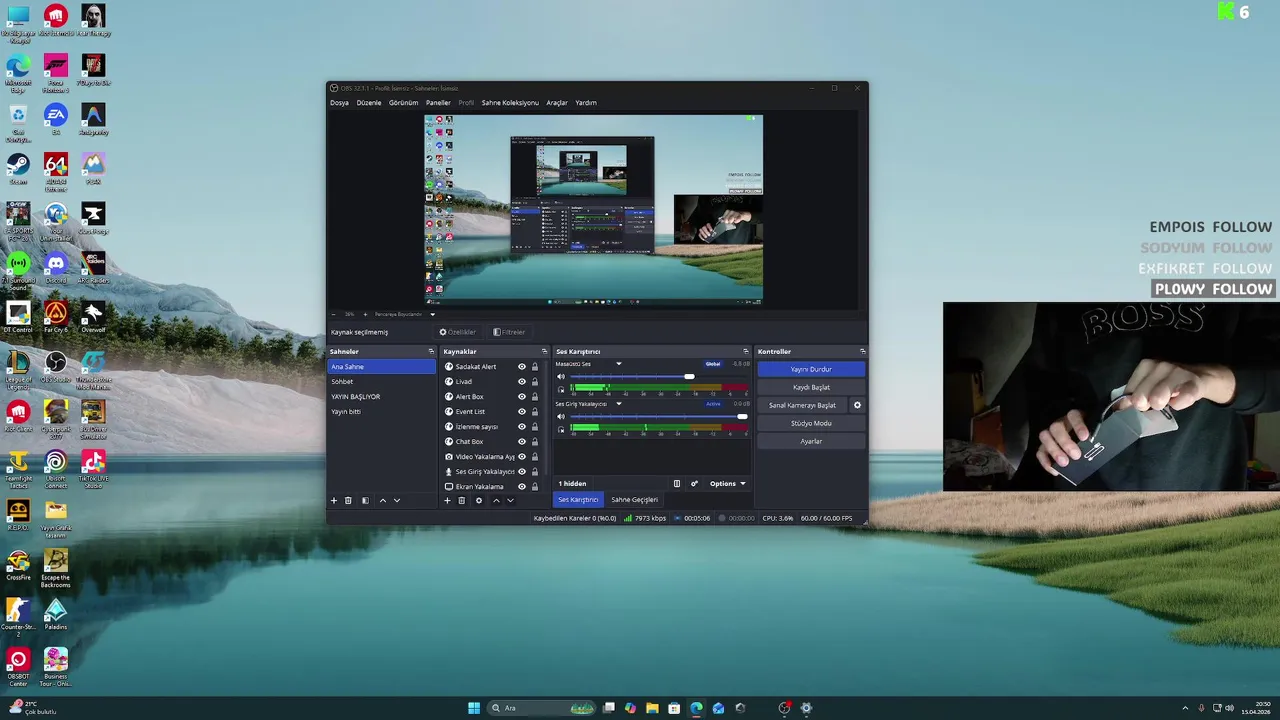This screenshot has width=1280, height=720.
Task: Open the Sahne Koleksiyonu menu
Action: pos(510,103)
